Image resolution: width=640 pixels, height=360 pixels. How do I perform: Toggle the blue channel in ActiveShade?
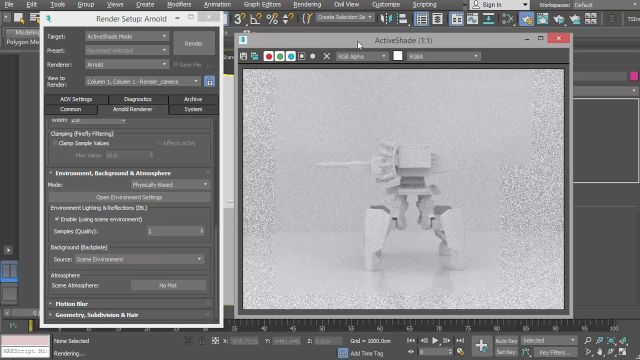[291, 56]
